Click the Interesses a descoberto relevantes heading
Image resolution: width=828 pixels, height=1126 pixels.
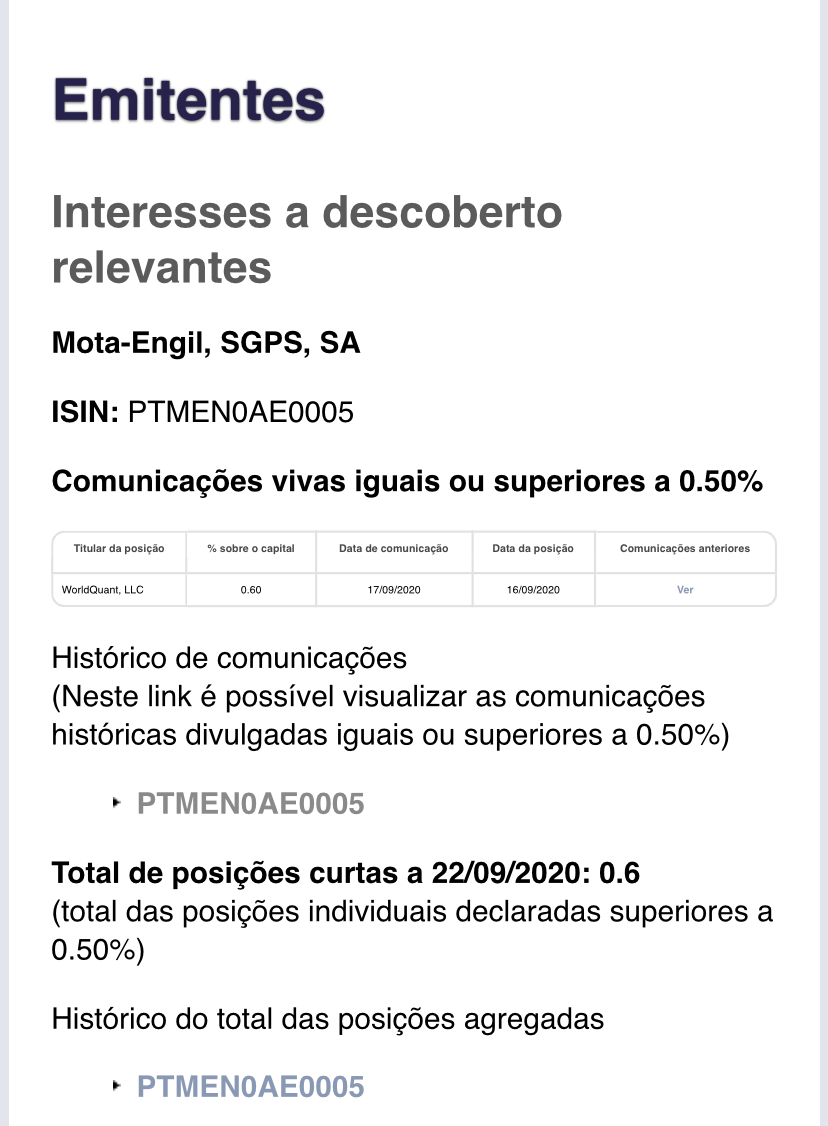point(306,239)
